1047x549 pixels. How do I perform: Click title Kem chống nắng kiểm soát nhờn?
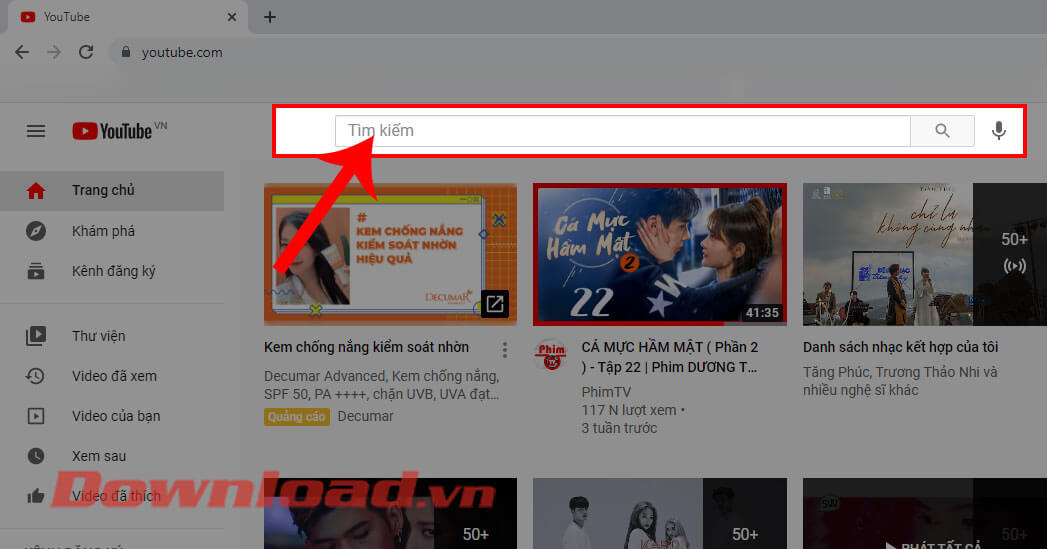pyautogui.click(x=367, y=347)
